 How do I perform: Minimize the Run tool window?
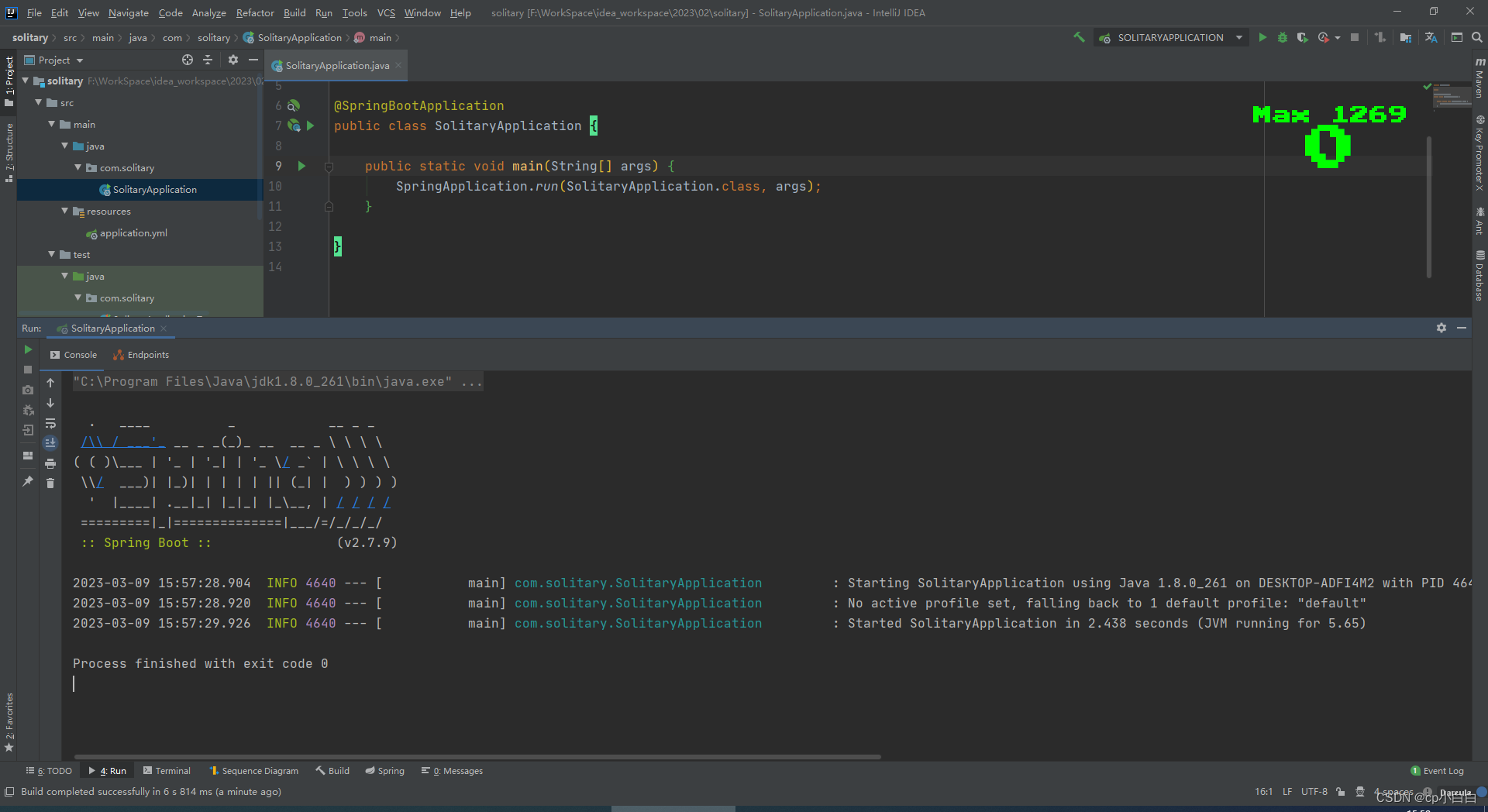point(1462,328)
